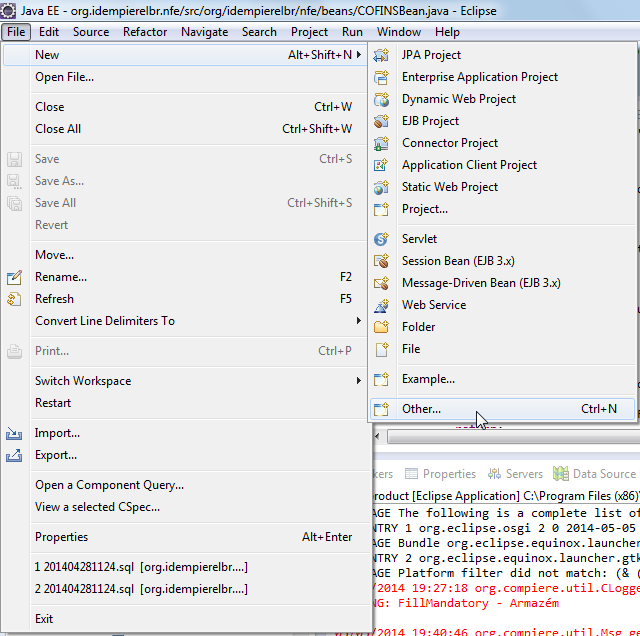
Task: Click the Web Service icon
Action: point(381,305)
